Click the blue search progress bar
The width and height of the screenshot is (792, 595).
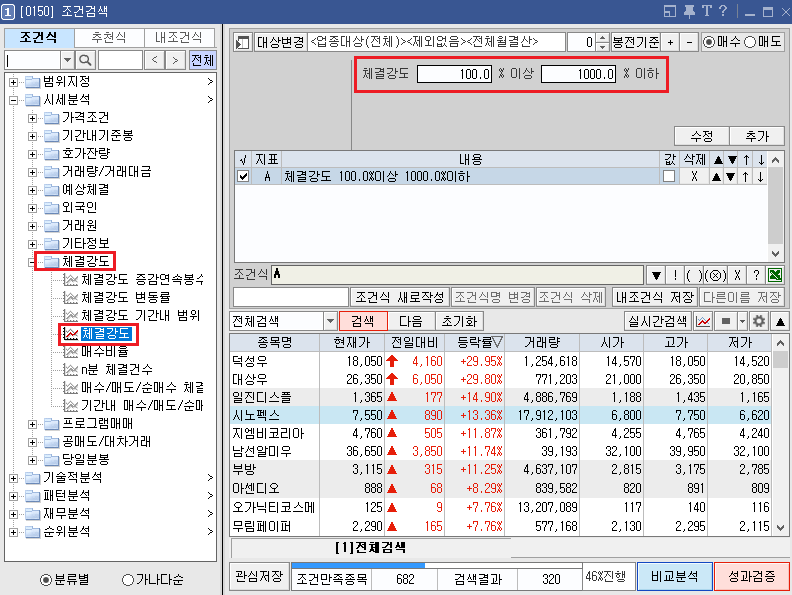(x=358, y=566)
